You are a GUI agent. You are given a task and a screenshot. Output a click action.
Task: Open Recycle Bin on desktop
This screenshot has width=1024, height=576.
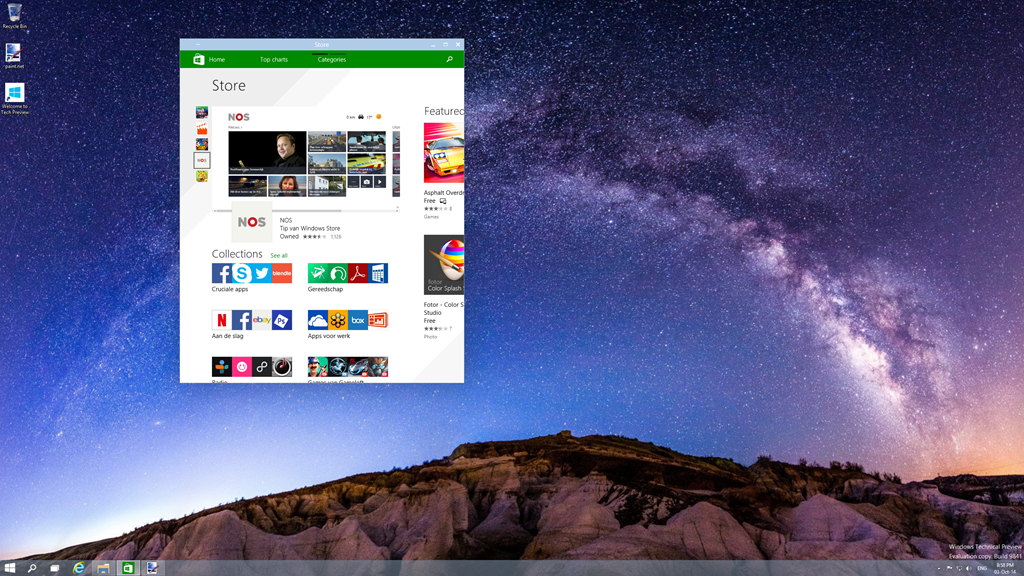(x=14, y=14)
